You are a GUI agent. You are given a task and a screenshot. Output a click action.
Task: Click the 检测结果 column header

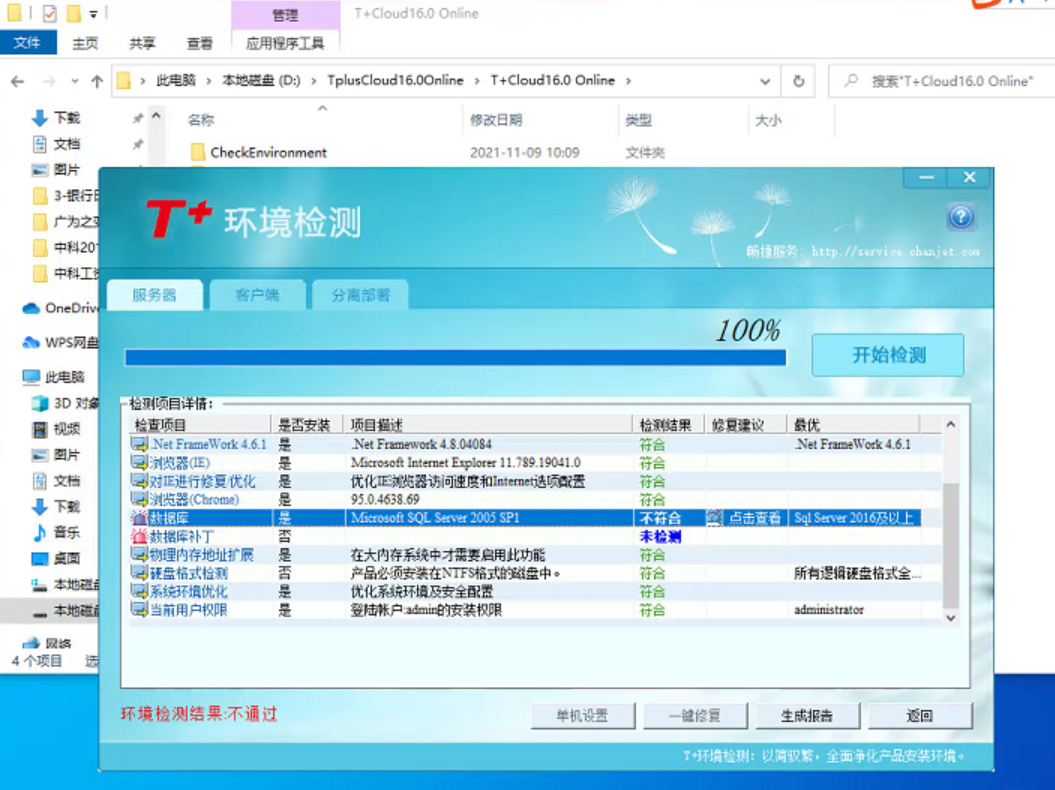tap(667, 425)
